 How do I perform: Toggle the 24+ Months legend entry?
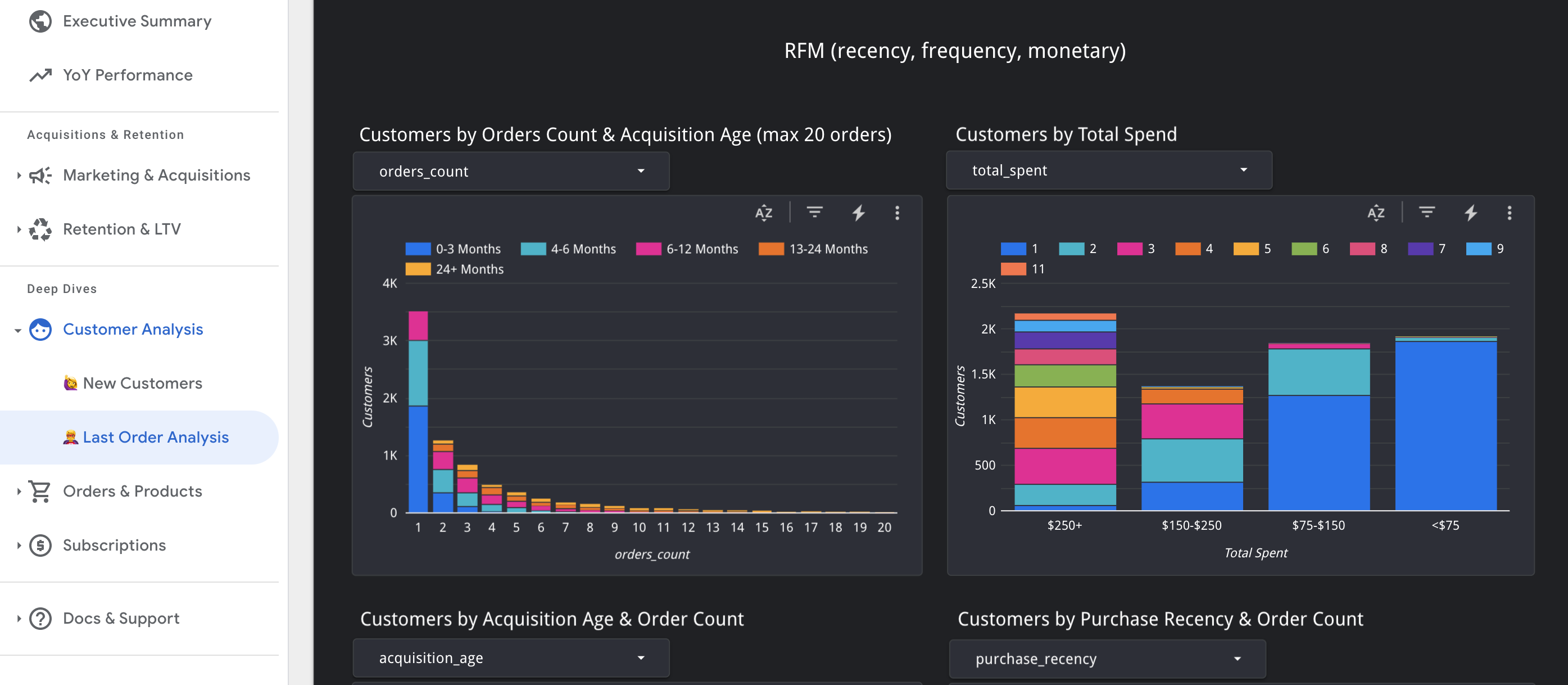coord(454,269)
